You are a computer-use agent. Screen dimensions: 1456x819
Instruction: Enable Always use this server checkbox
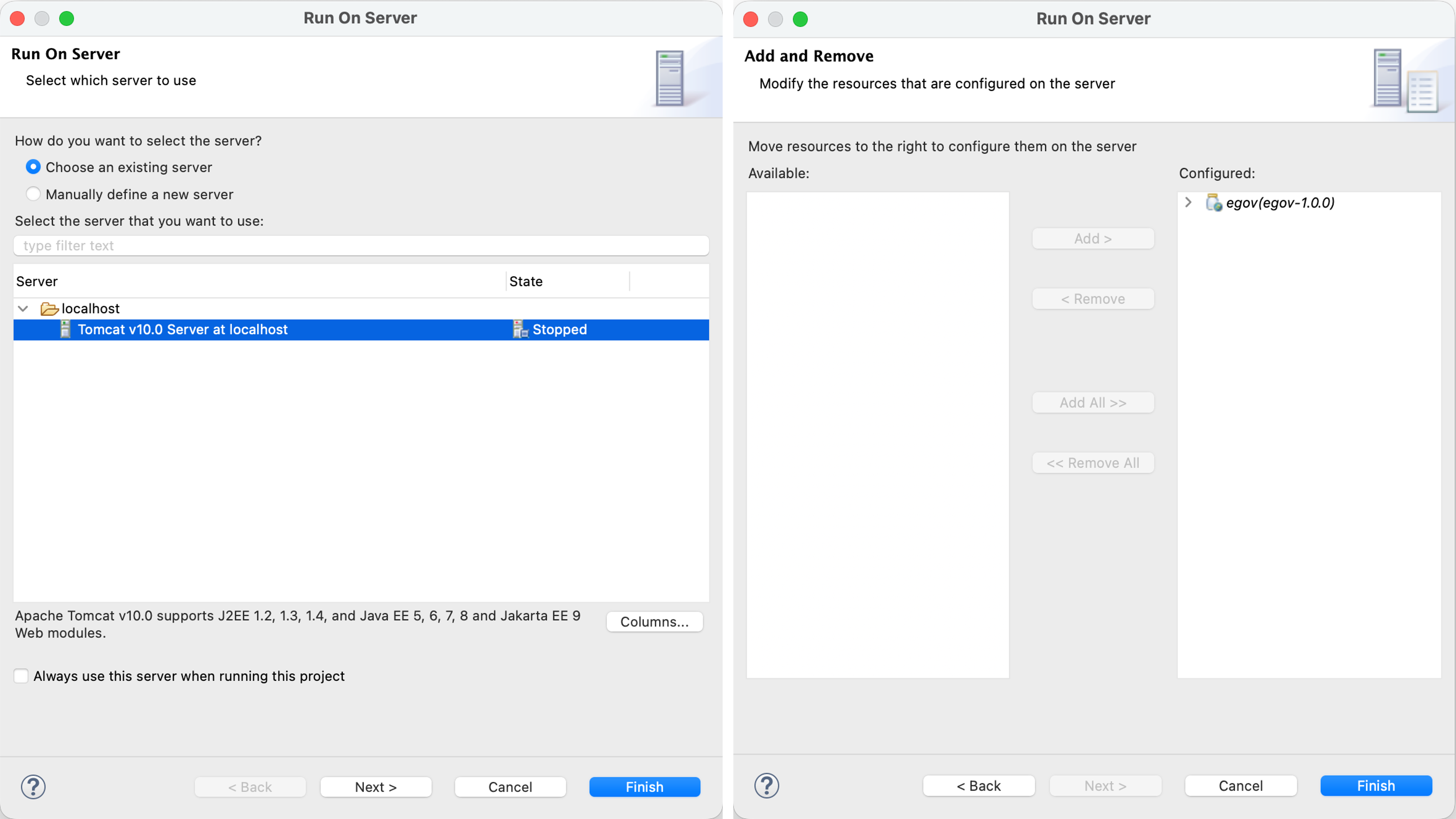point(22,676)
